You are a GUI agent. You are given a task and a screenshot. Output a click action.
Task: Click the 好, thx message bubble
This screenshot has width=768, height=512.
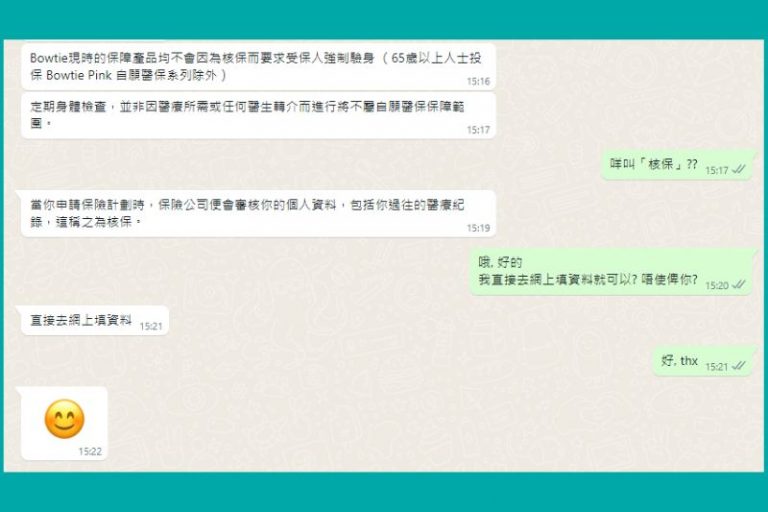702,361
